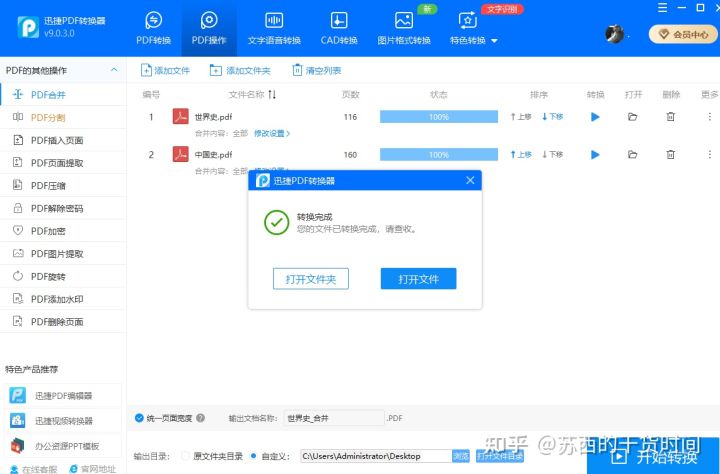
Task: Select PDF解除密码 in the sidebar
Action: [x=63, y=208]
